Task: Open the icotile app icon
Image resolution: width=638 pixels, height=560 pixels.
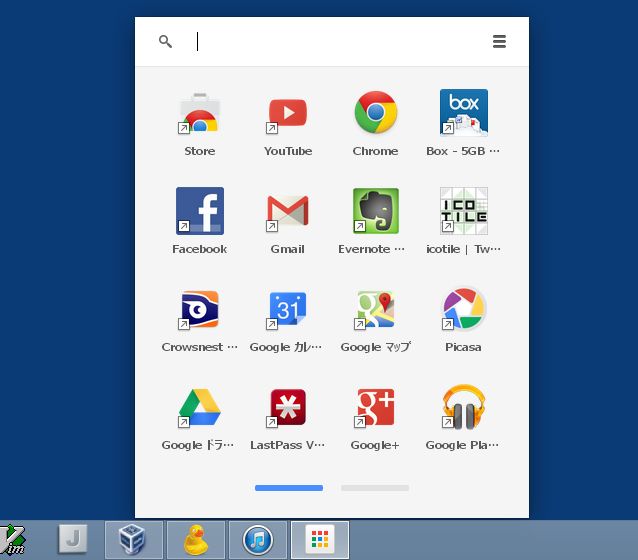Action: tap(463, 211)
